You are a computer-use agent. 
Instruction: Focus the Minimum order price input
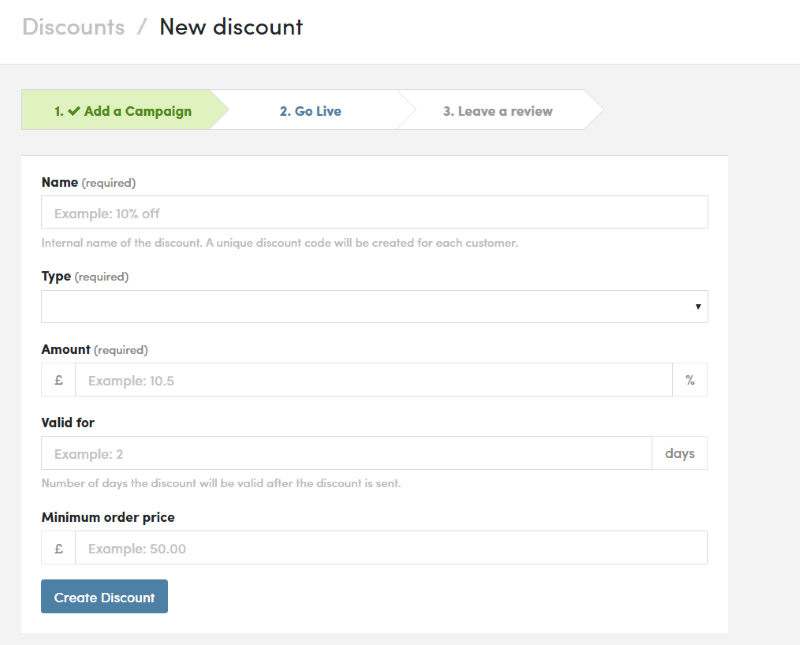pos(390,548)
